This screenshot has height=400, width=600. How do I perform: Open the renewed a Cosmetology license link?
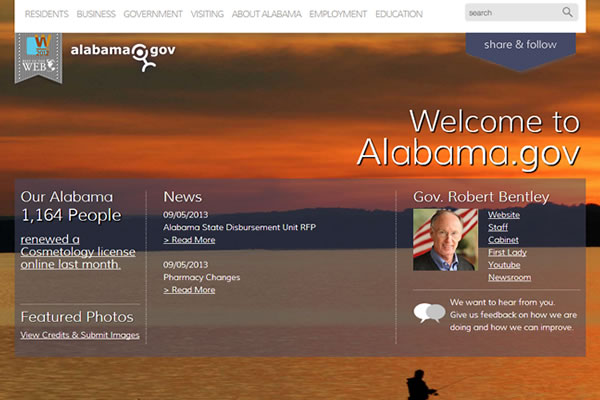[x=78, y=252]
